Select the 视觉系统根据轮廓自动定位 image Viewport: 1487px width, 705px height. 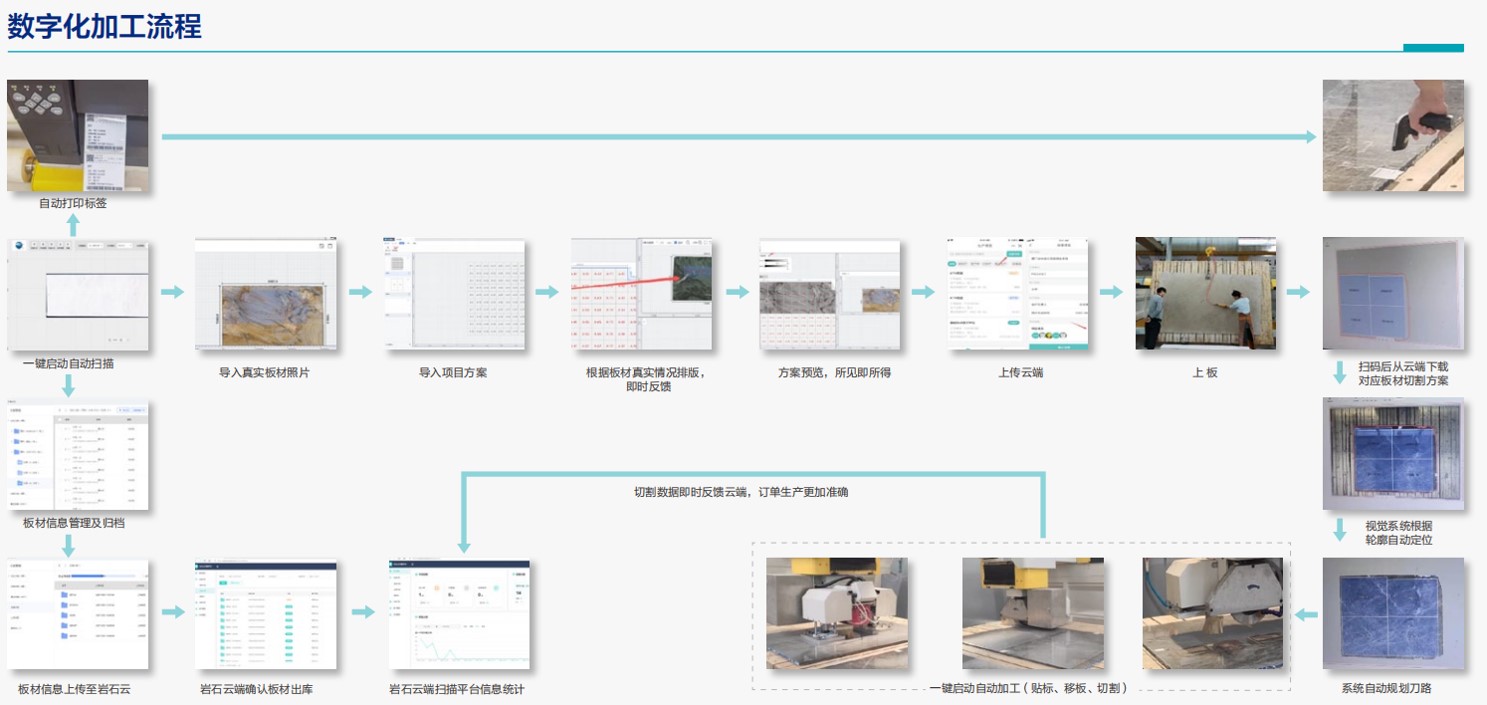click(x=1393, y=454)
